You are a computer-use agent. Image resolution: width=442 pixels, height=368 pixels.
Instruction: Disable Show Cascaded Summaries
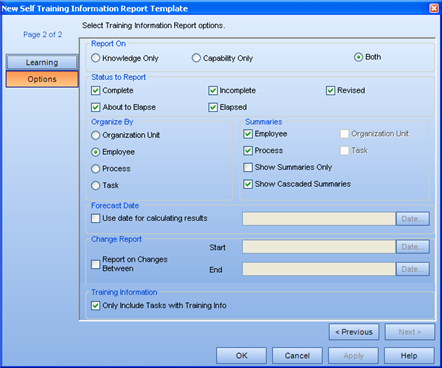(248, 184)
